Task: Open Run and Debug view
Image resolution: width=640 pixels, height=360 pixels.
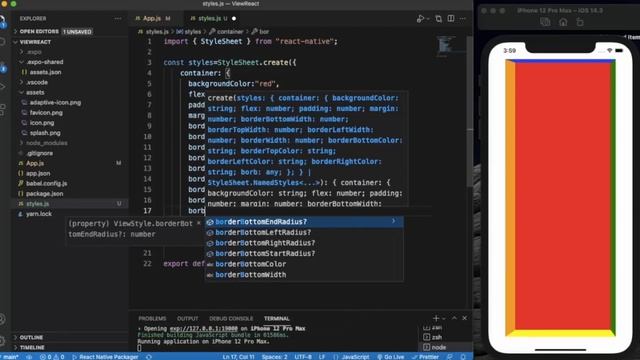Action: point(2,87)
